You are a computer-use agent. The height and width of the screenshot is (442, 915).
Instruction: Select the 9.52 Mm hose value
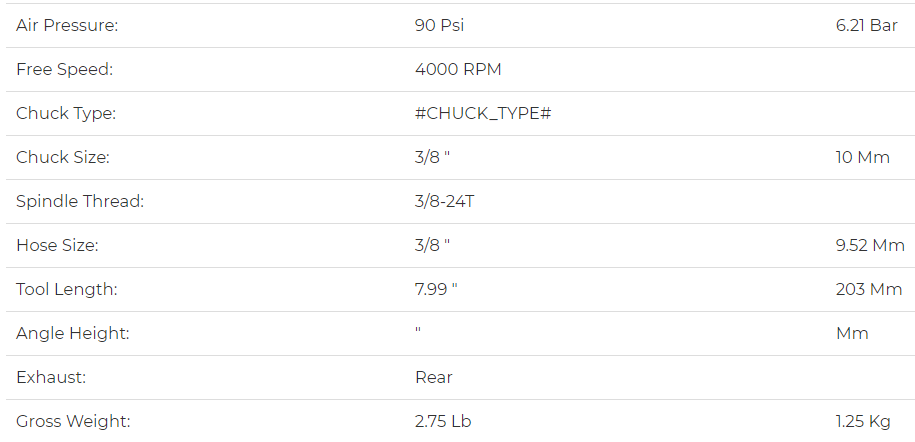[870, 245]
